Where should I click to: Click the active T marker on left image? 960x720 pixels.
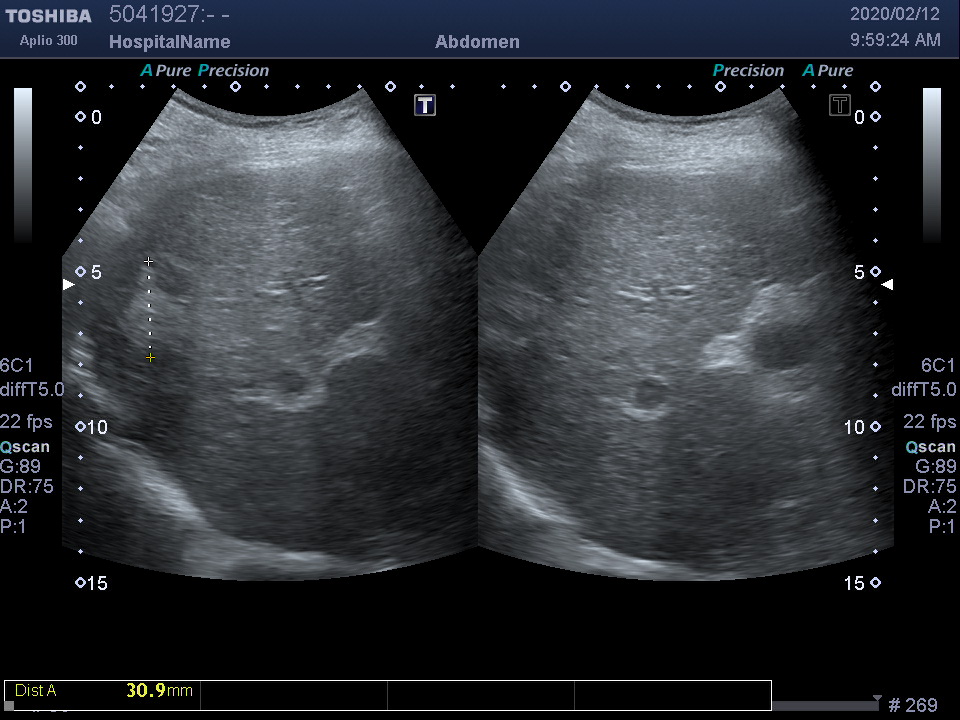[x=425, y=105]
